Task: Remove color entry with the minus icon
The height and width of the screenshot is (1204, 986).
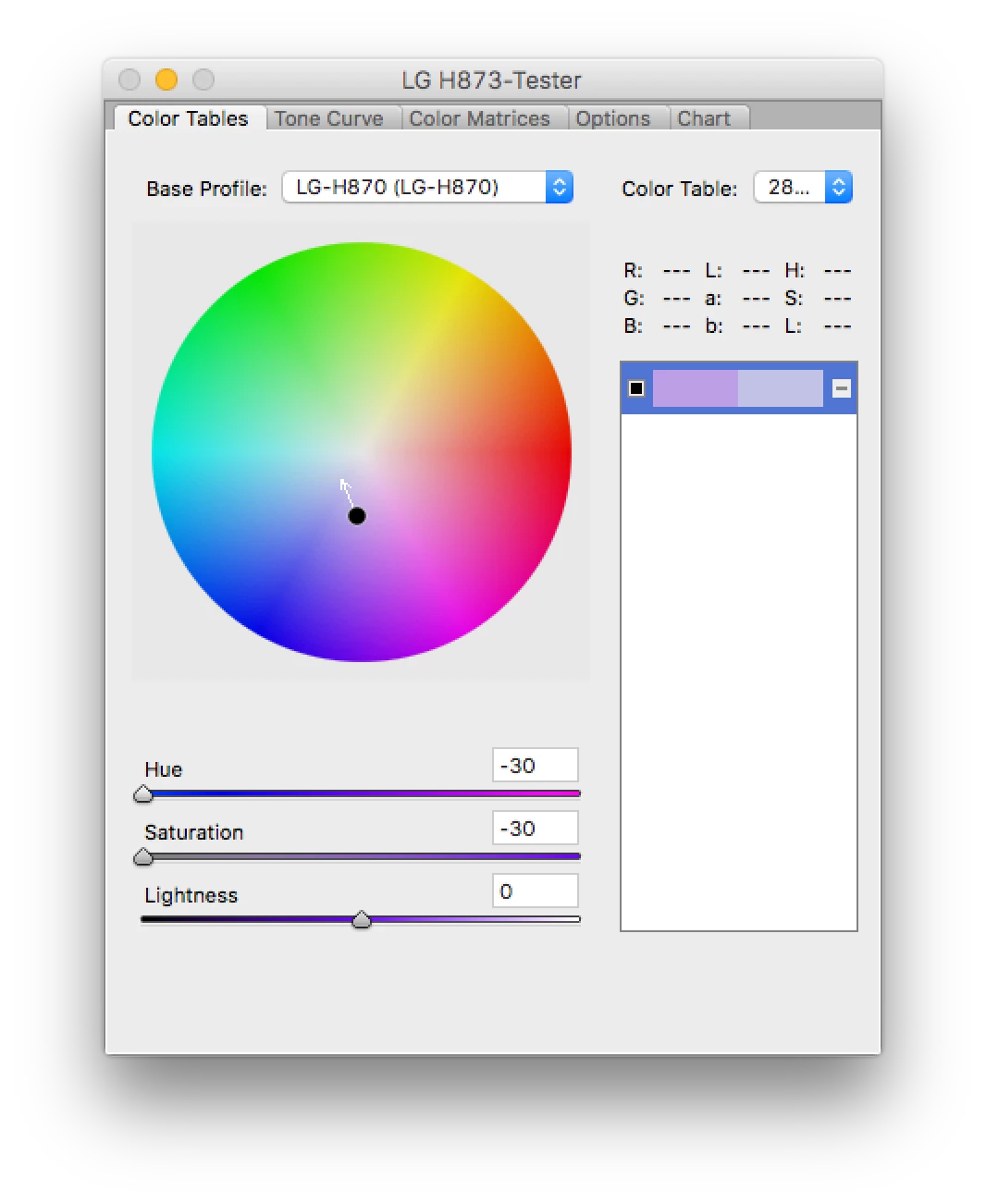Action: pos(842,388)
